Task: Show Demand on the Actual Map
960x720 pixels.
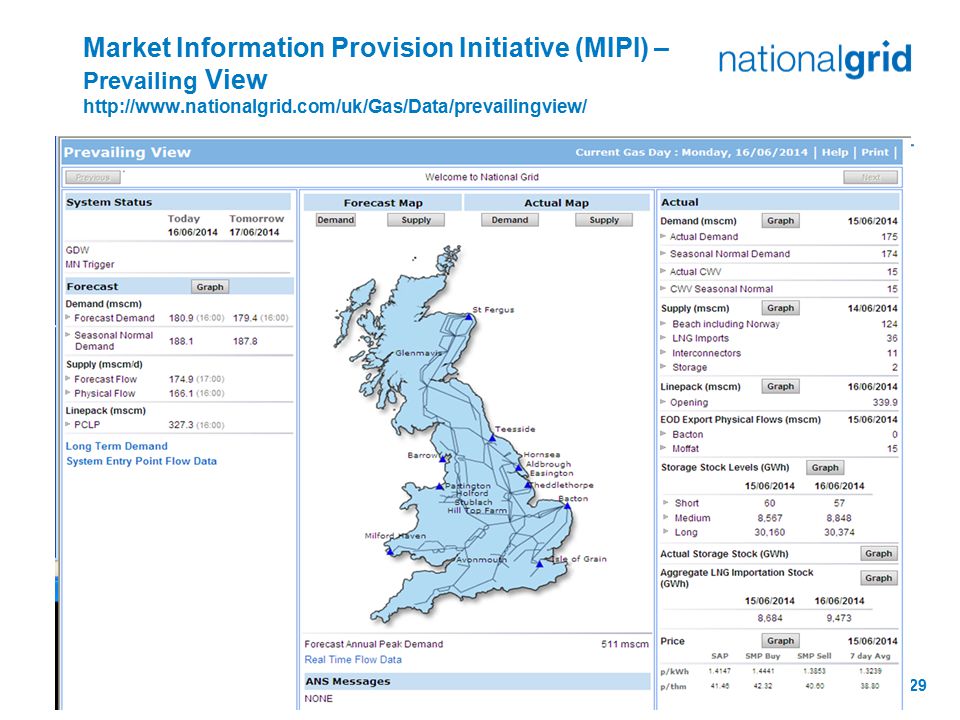Action: pyautogui.click(x=510, y=220)
